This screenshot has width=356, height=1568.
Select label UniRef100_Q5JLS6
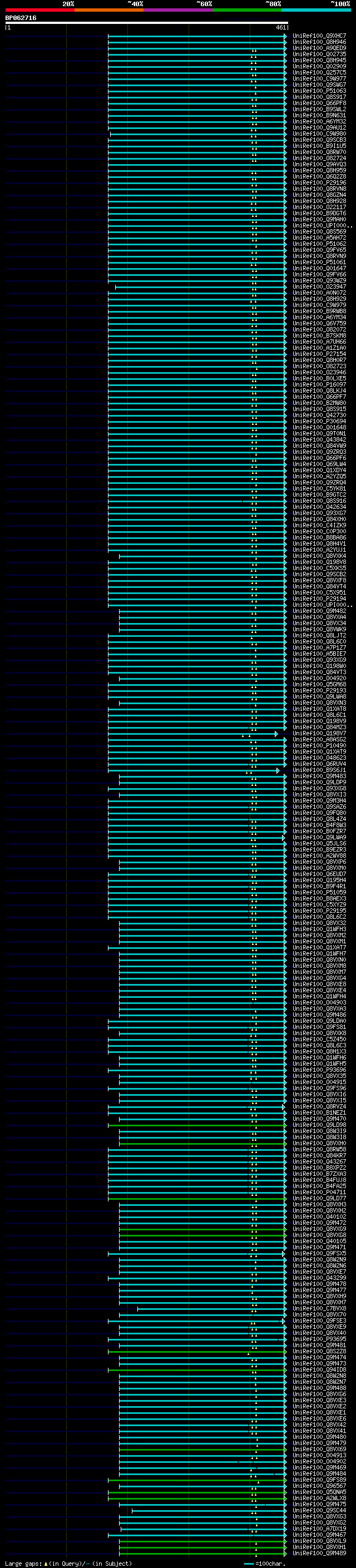click(319, 844)
